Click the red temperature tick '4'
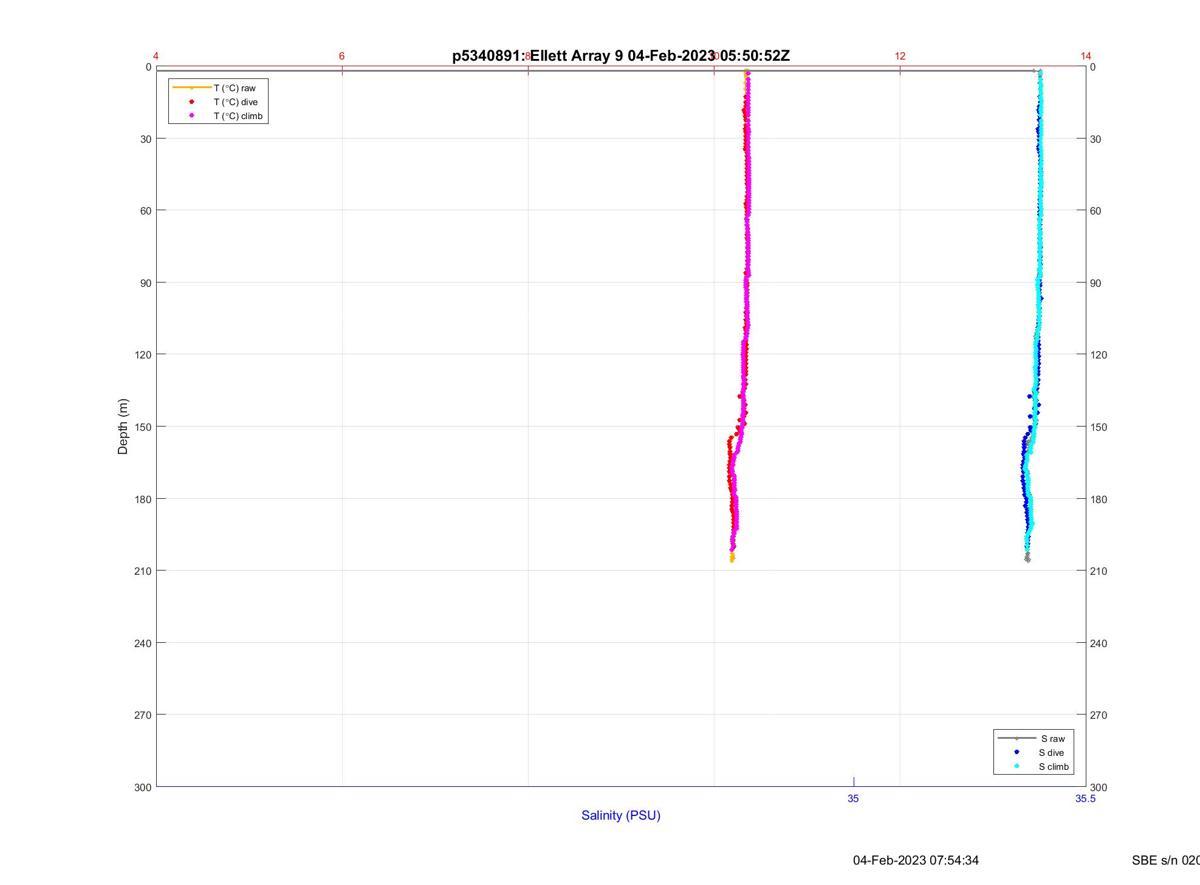This screenshot has width=1200, height=885. coord(157,56)
